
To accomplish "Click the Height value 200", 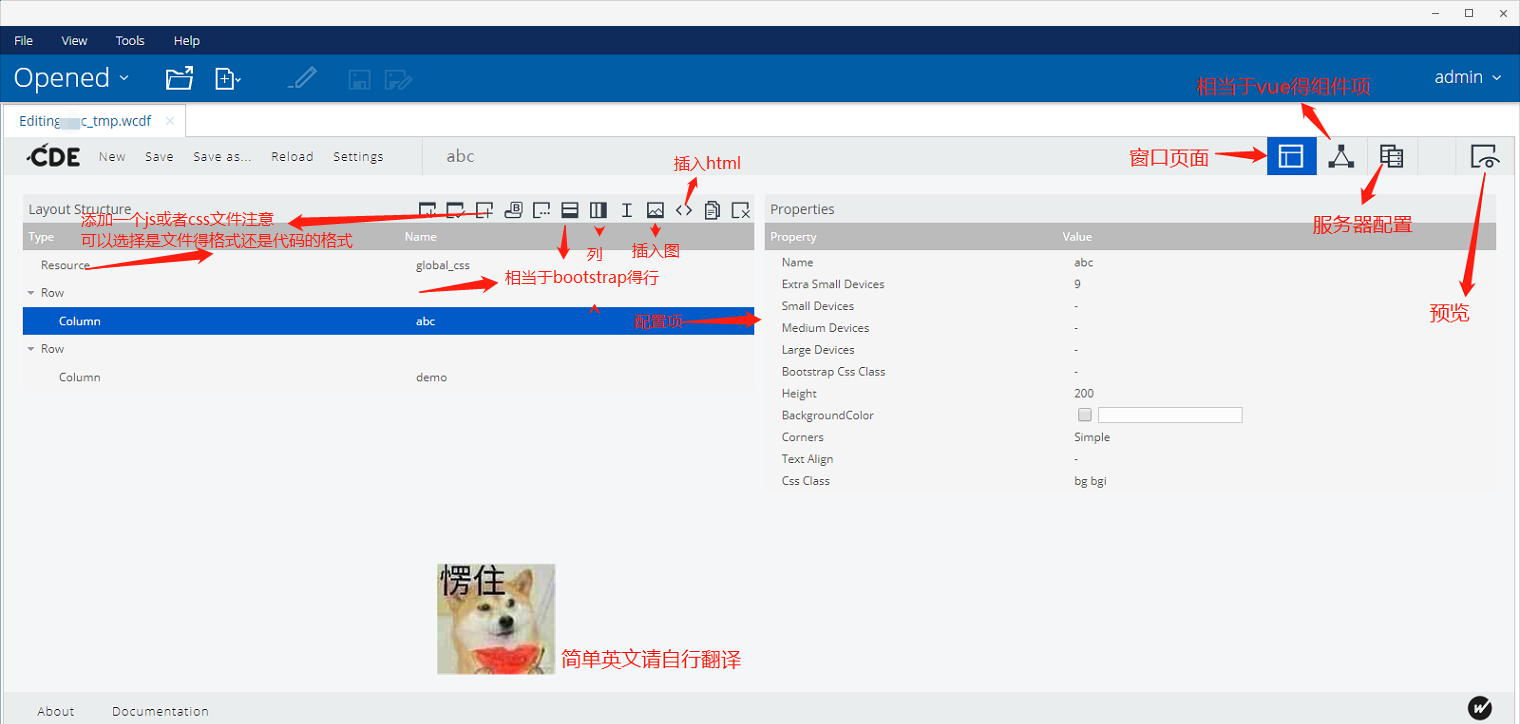I will (x=1084, y=393).
